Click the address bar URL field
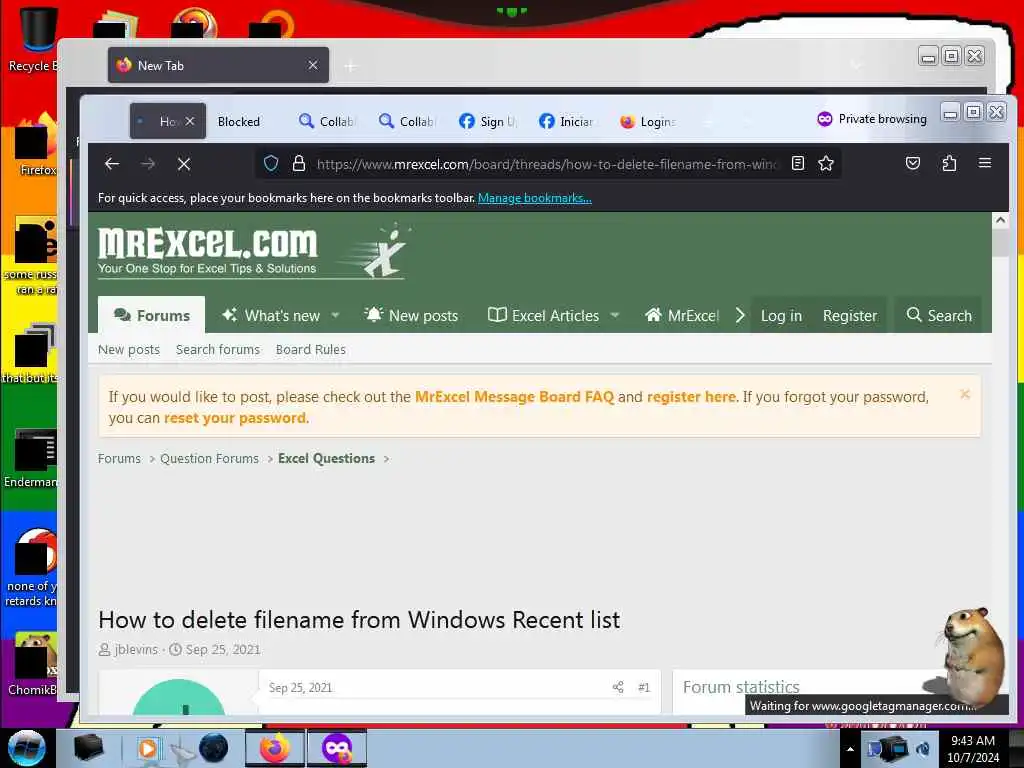Screen dimensions: 1024x768 (x=545, y=164)
